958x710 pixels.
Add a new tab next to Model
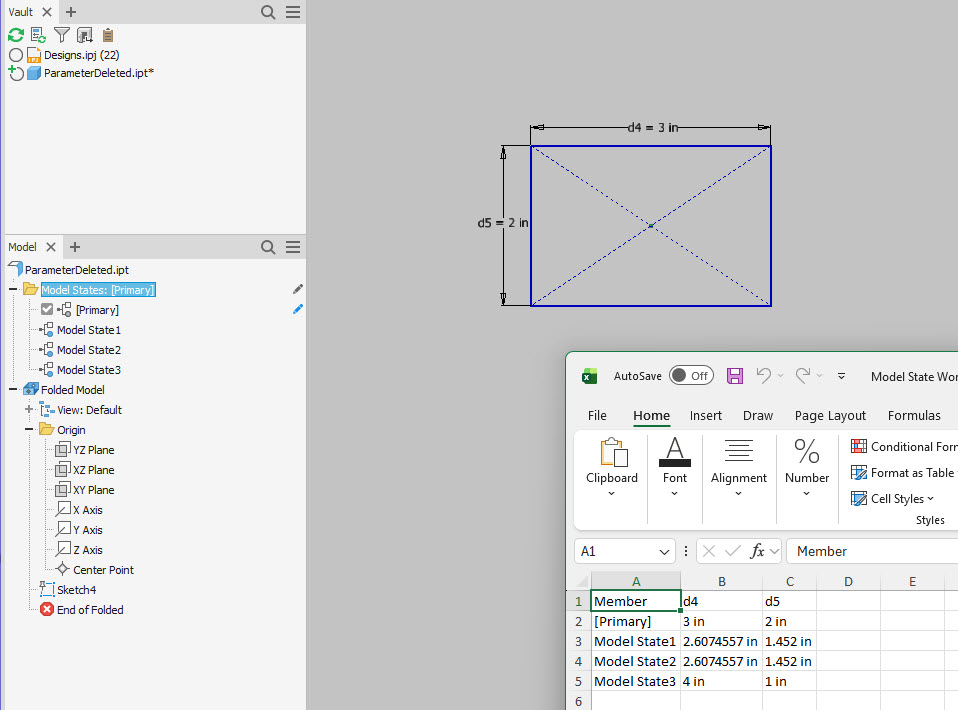pyautogui.click(x=75, y=247)
